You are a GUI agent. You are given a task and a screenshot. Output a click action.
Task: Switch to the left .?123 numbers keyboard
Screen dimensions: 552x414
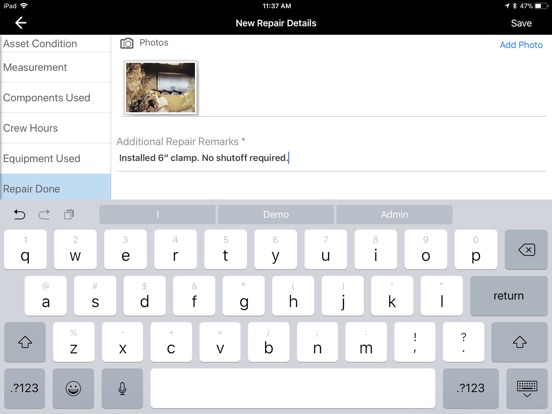click(25, 388)
